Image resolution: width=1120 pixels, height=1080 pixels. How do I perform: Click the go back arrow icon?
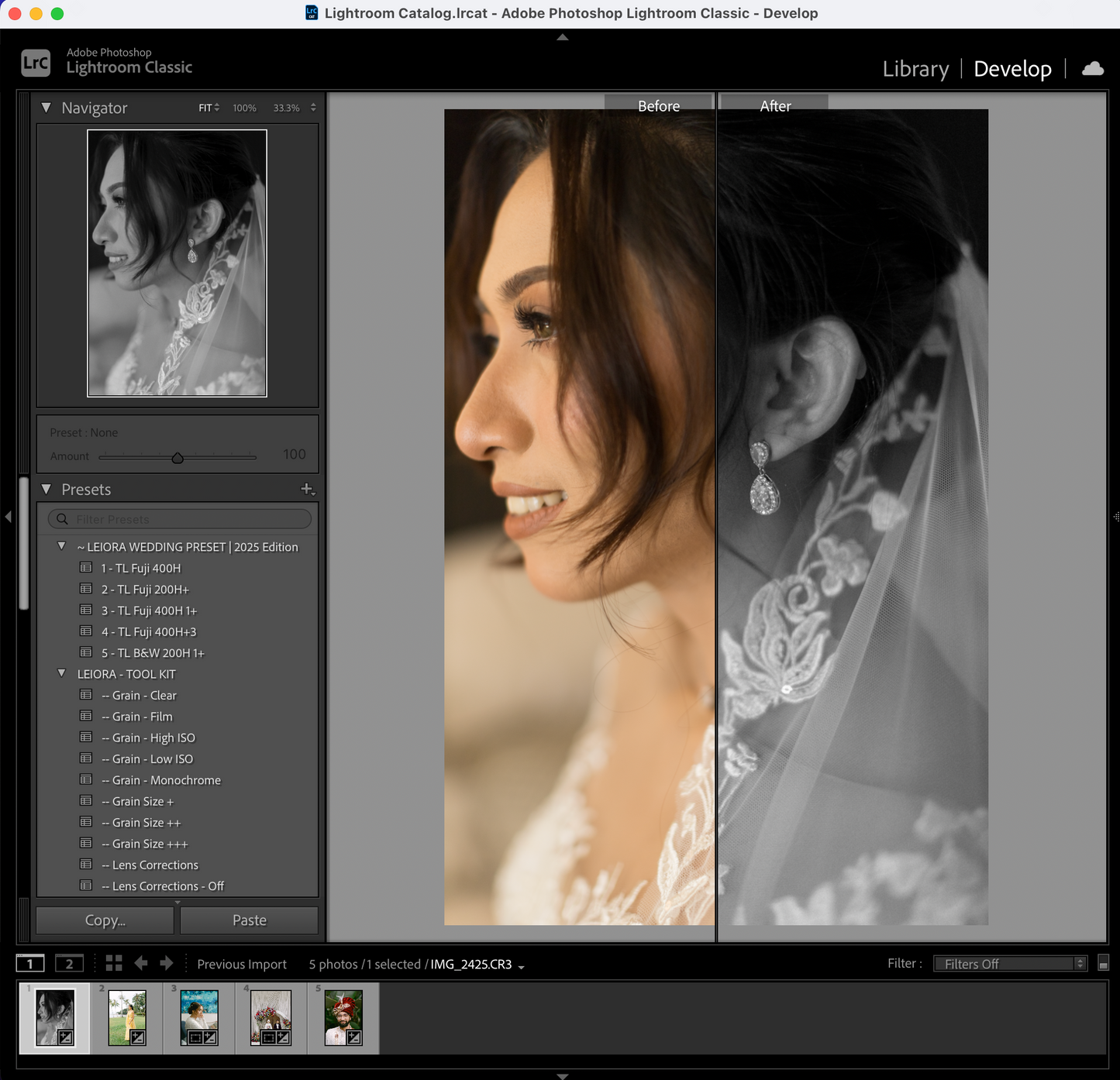141,963
